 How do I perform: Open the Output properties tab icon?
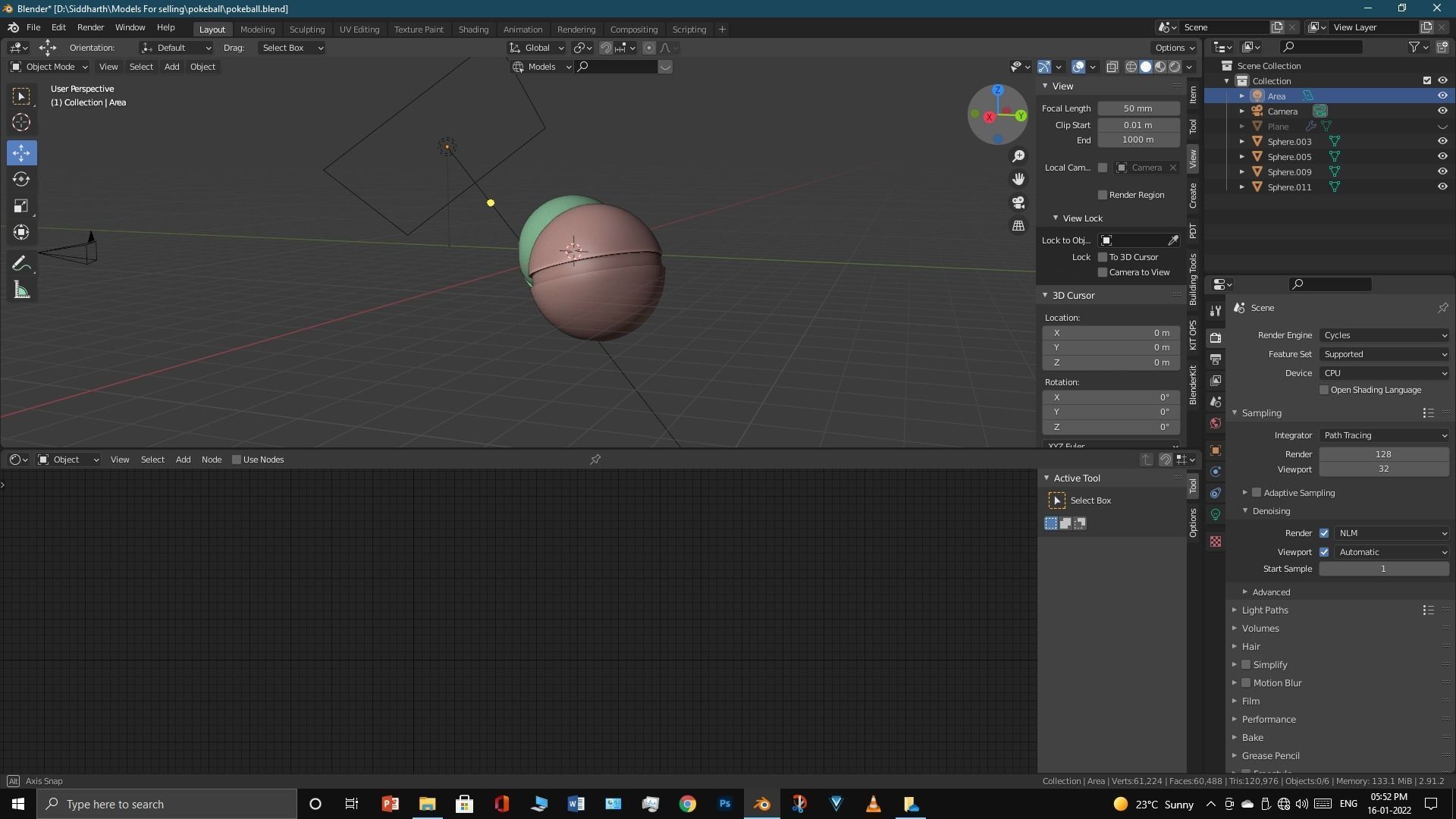[1216, 359]
